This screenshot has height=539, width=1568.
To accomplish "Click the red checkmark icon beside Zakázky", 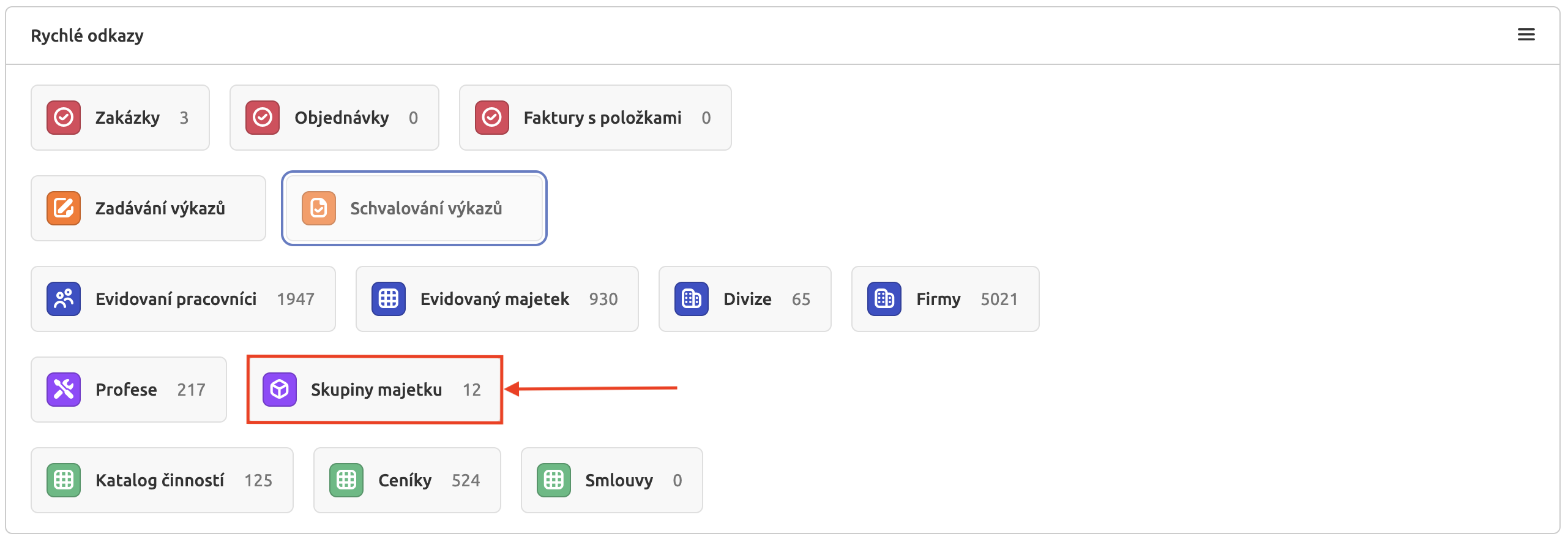I will pyautogui.click(x=64, y=118).
